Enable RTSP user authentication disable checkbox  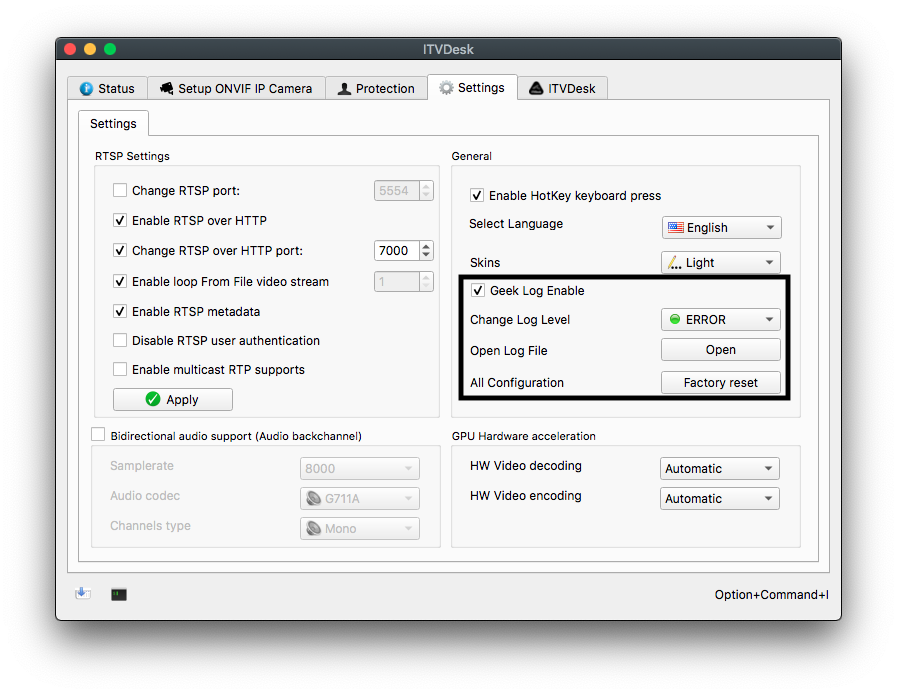[x=119, y=340]
